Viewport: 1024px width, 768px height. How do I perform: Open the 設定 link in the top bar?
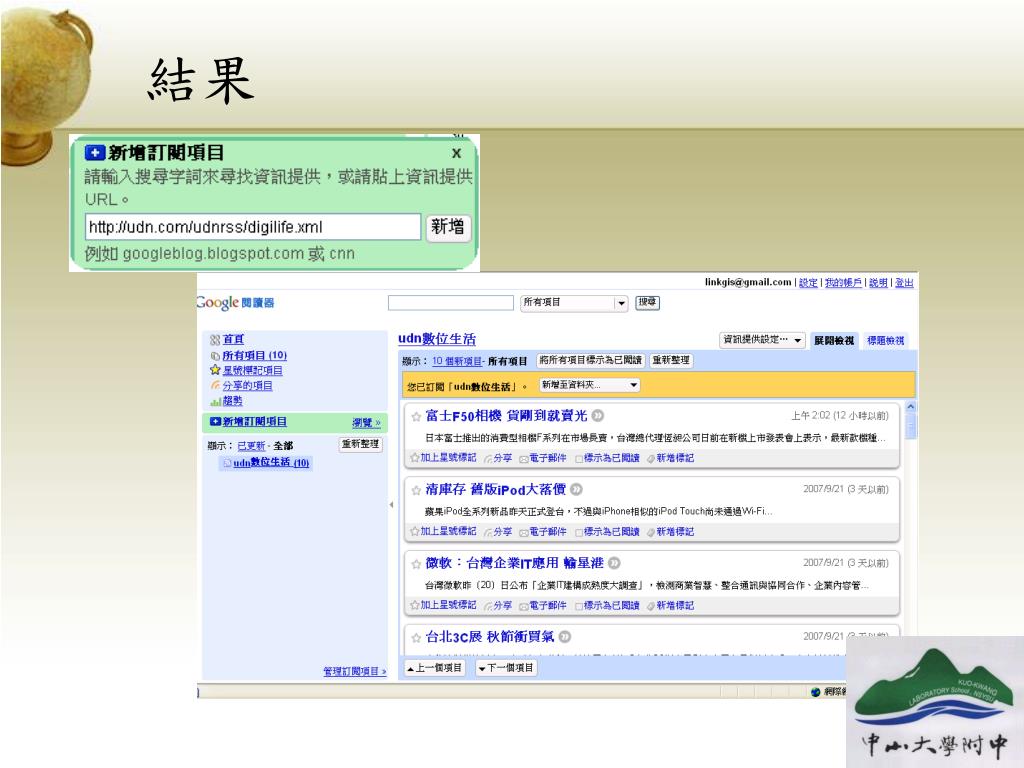point(808,283)
